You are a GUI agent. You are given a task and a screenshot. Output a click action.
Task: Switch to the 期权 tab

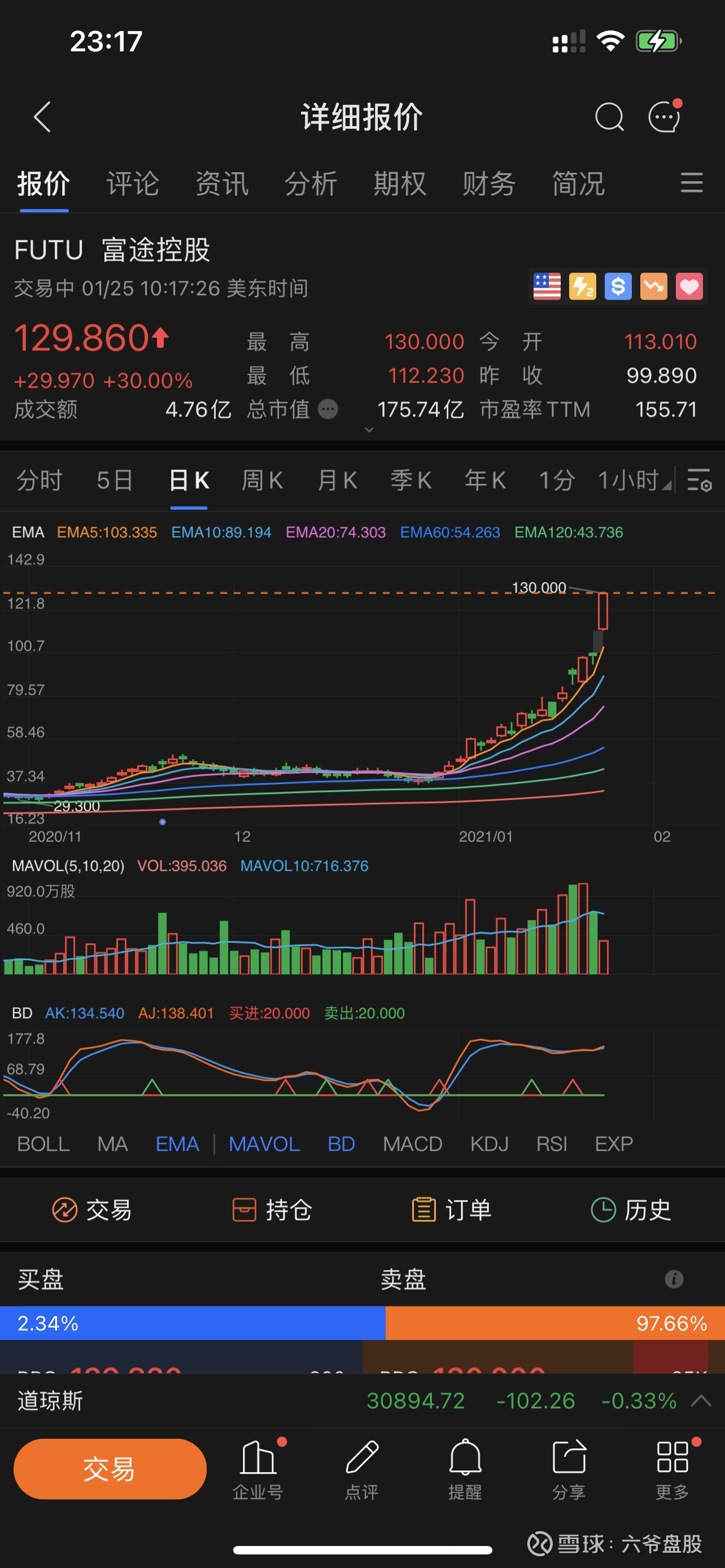coord(400,183)
